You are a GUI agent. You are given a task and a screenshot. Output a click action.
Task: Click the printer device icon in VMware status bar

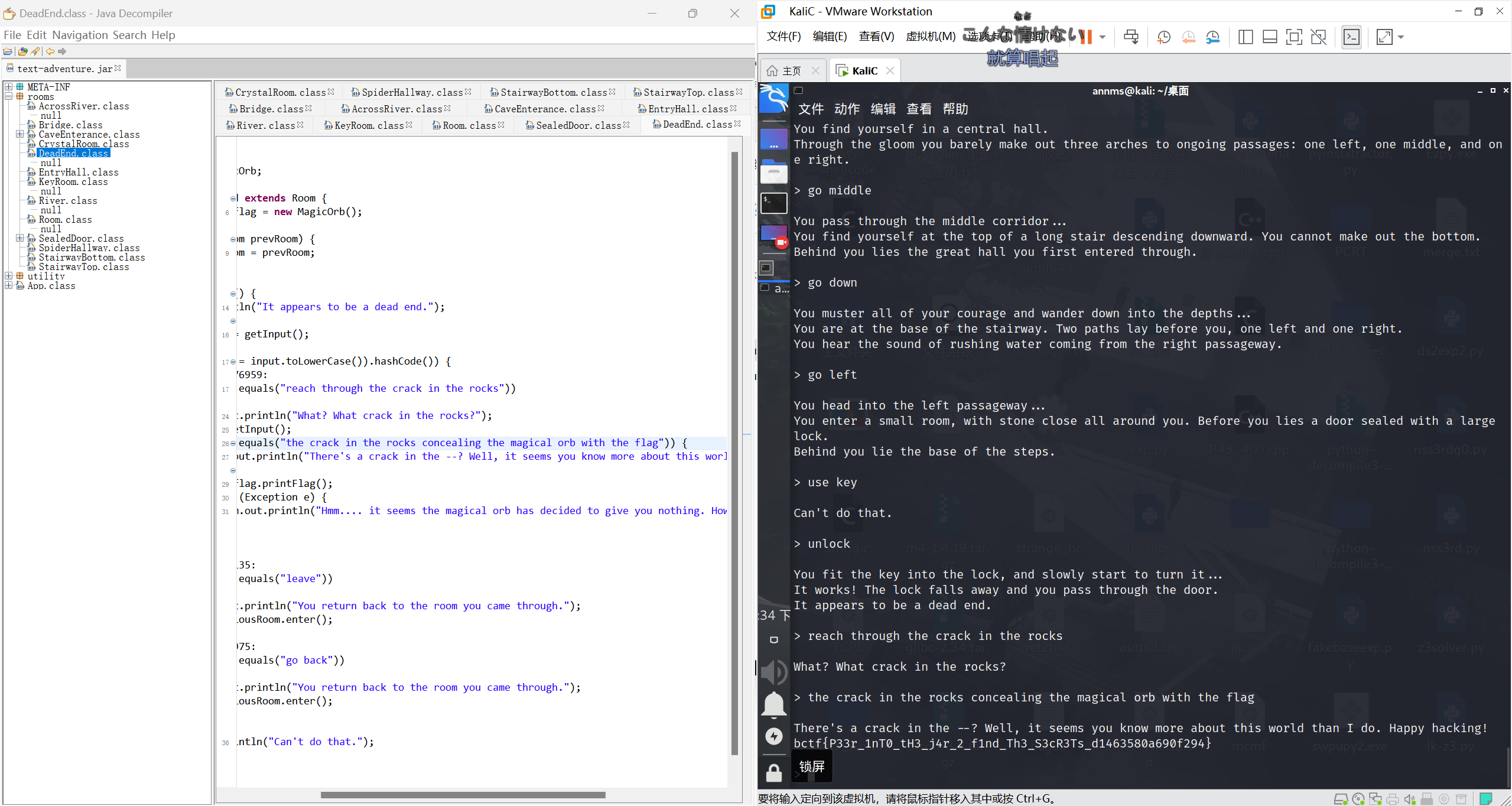pos(1393,799)
